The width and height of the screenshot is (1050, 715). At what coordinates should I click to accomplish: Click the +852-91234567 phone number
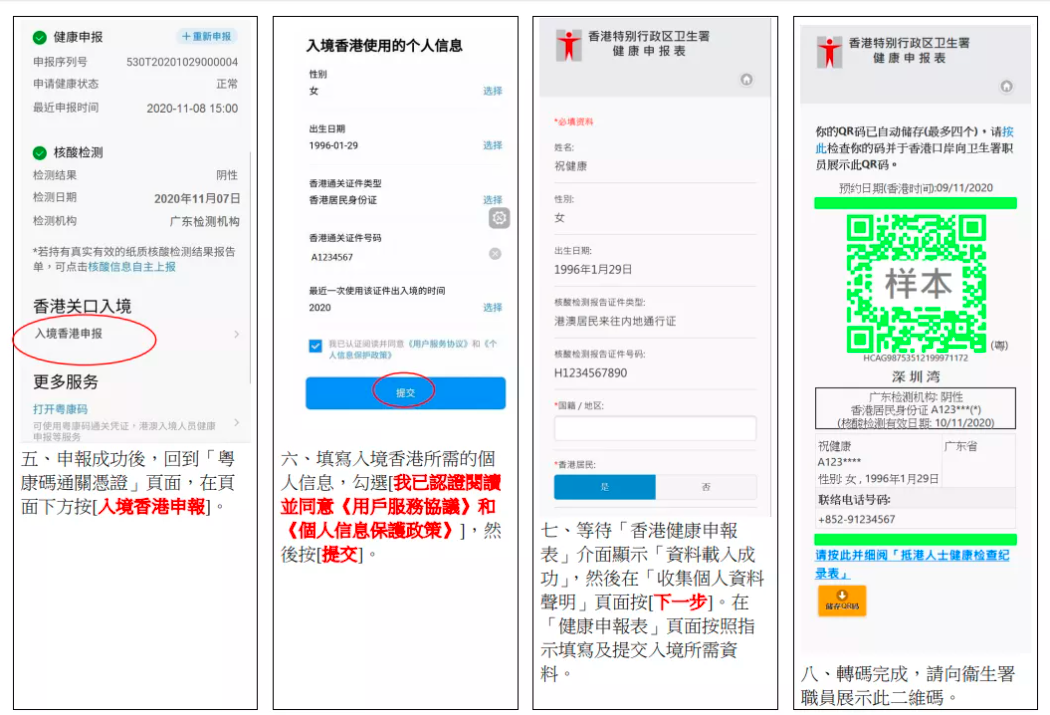pyautogui.click(x=856, y=520)
